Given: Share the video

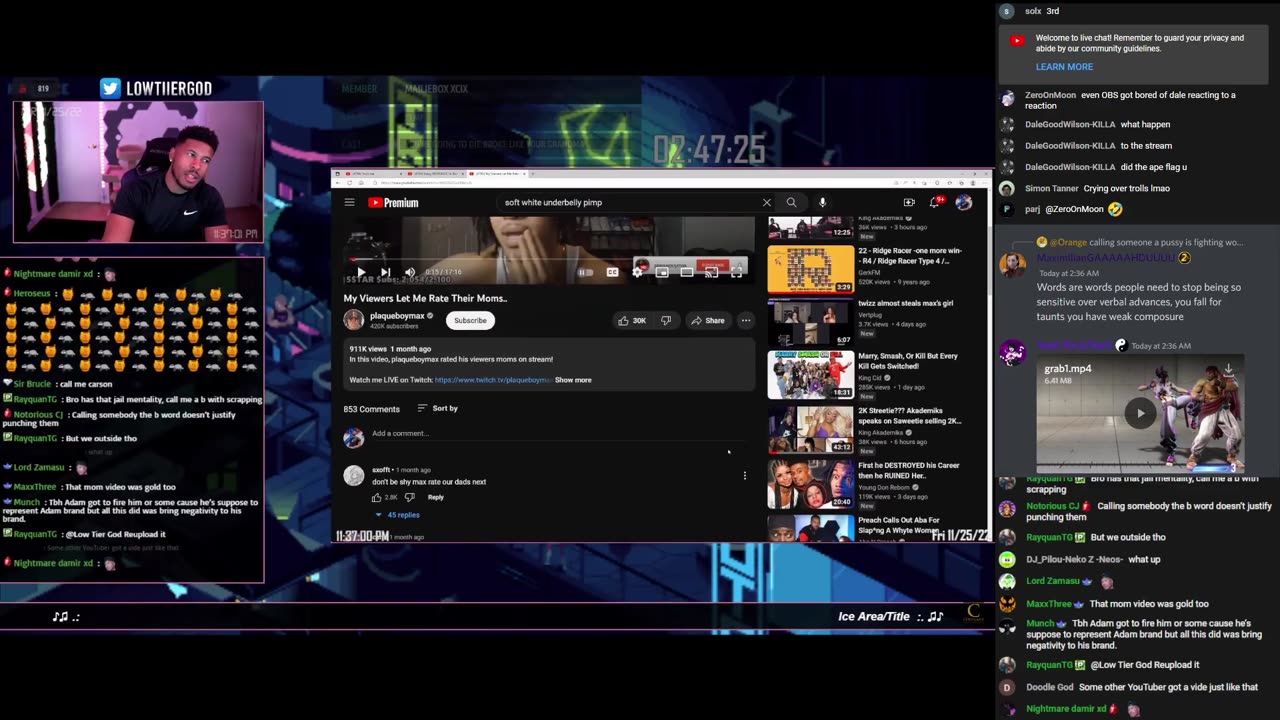Looking at the screenshot, I should tap(707, 320).
